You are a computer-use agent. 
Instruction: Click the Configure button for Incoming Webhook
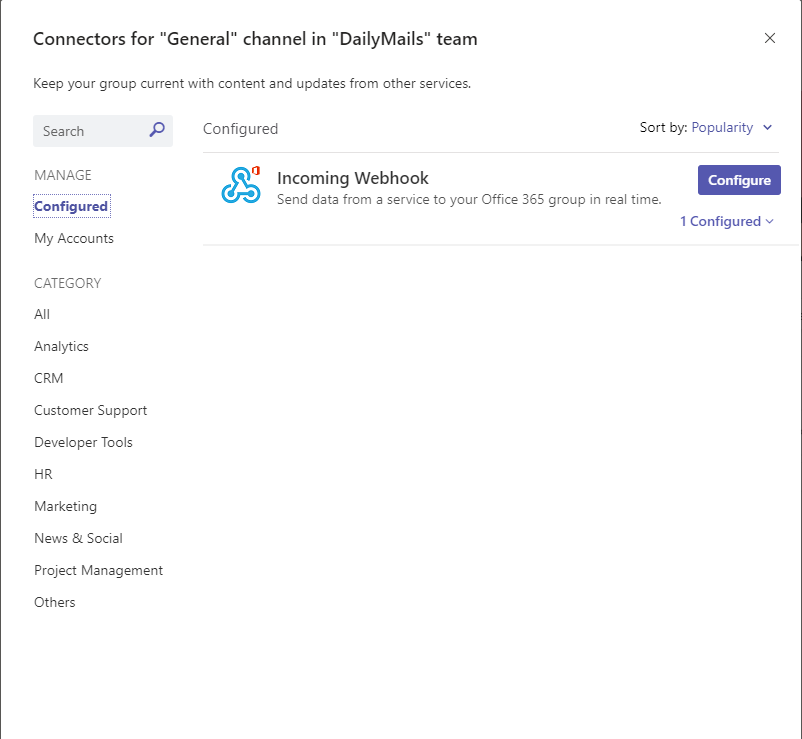click(739, 180)
